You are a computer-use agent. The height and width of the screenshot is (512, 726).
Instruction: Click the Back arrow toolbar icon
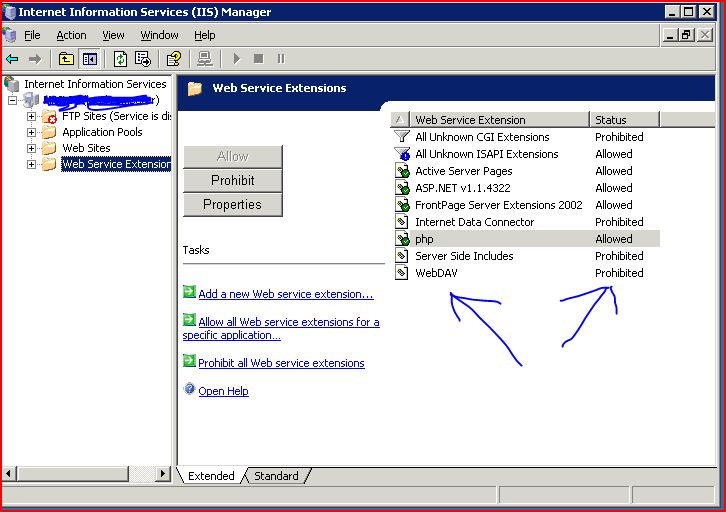pos(13,59)
